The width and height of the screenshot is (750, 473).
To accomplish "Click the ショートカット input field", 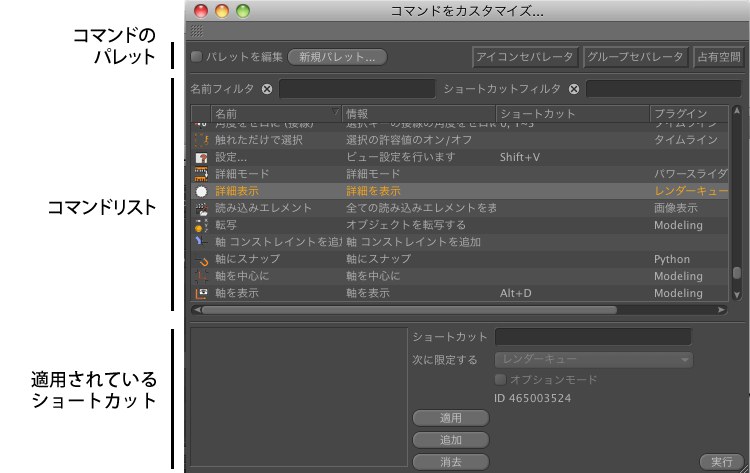I will [593, 337].
